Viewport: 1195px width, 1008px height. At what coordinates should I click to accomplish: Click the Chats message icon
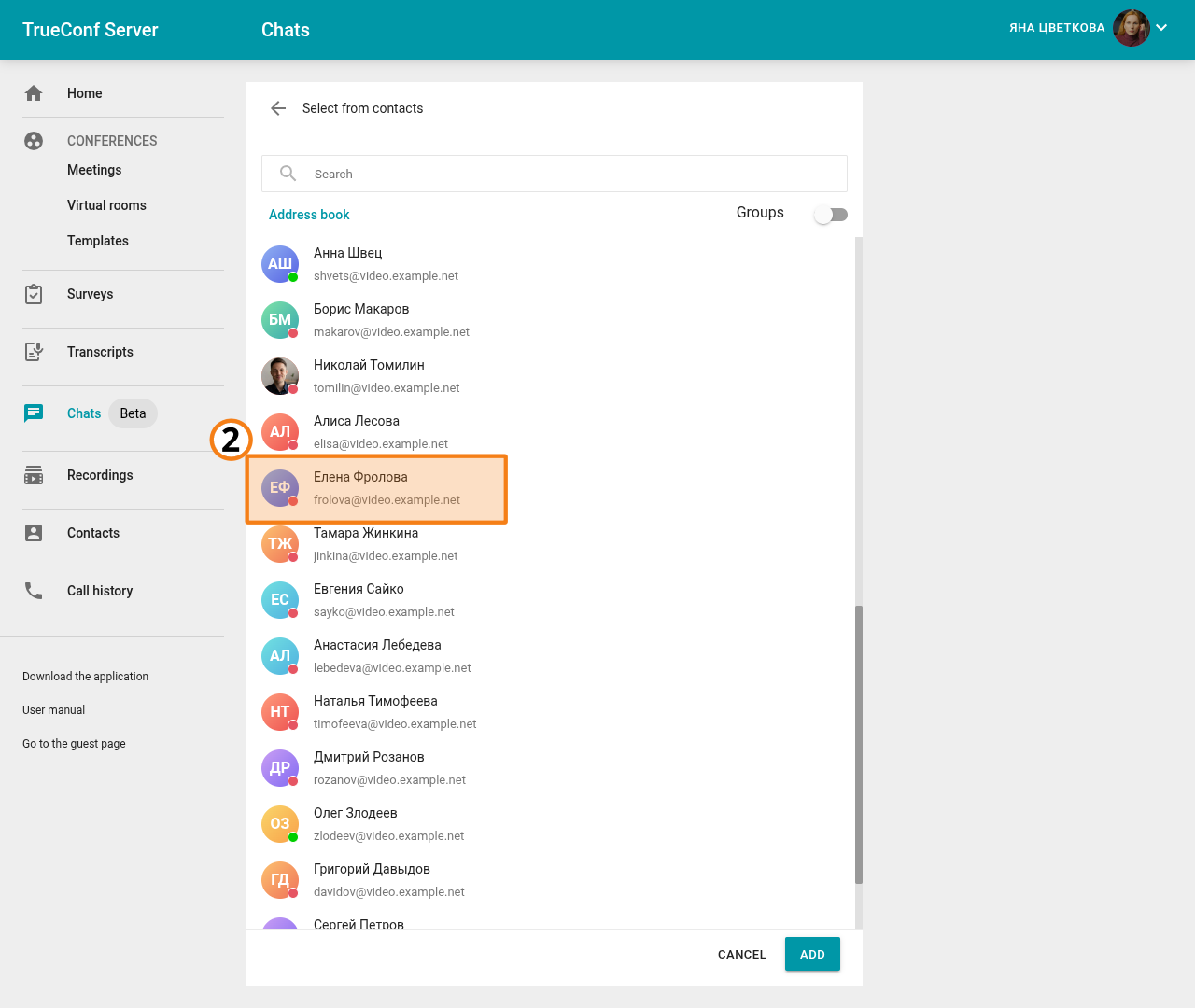(34, 413)
